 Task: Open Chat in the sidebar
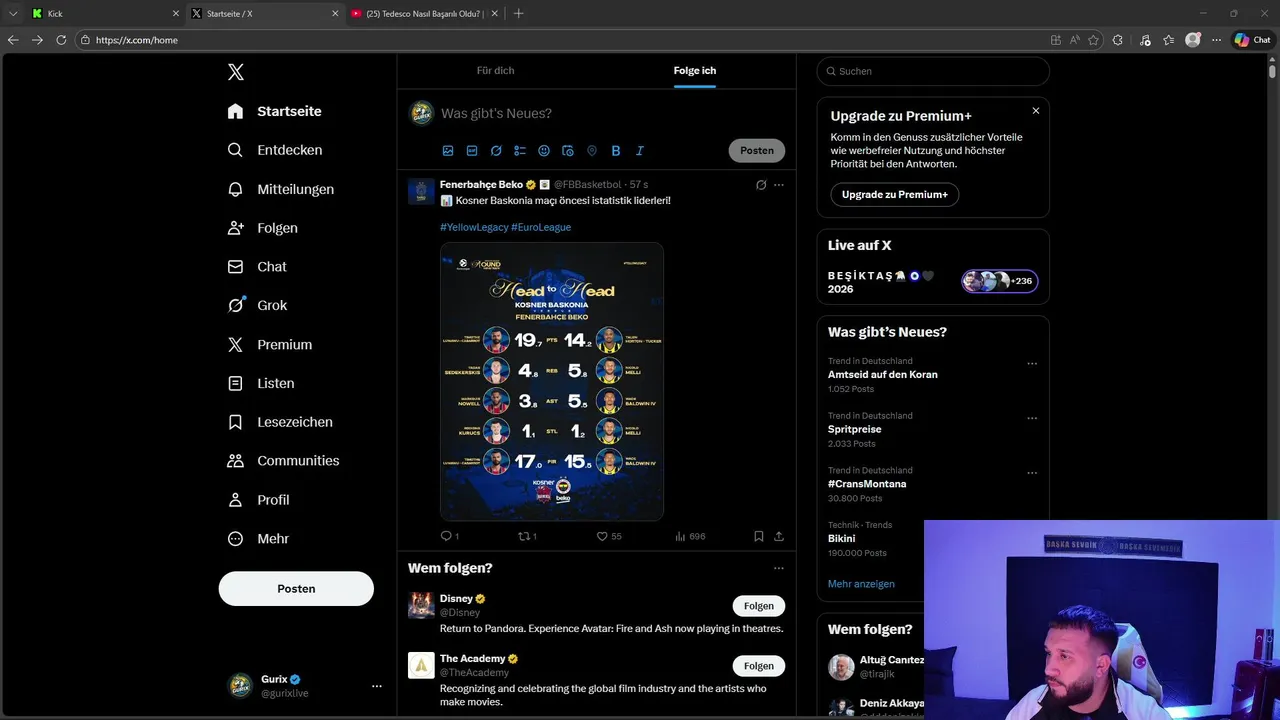pos(257,267)
